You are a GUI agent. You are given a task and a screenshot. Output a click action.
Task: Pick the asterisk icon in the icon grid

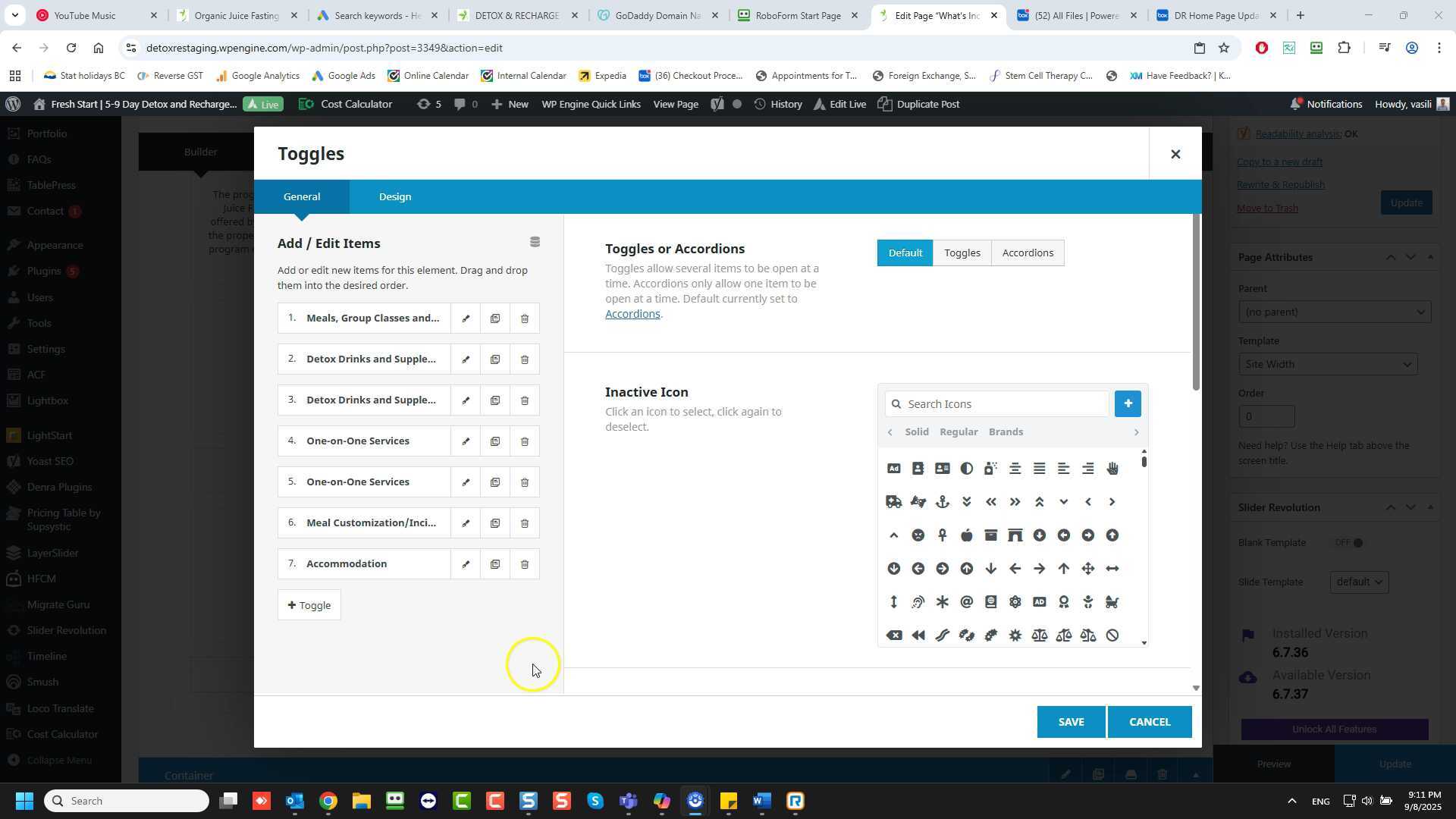click(x=942, y=602)
